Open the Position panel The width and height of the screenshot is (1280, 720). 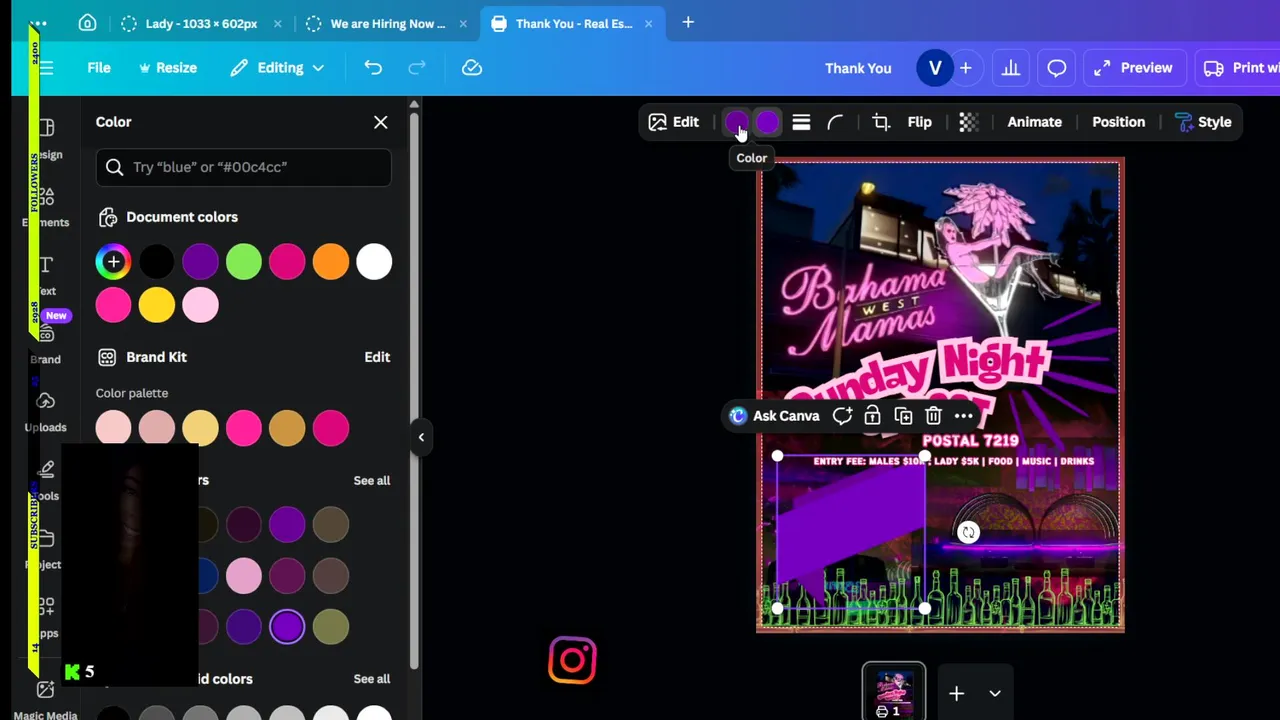point(1119,122)
